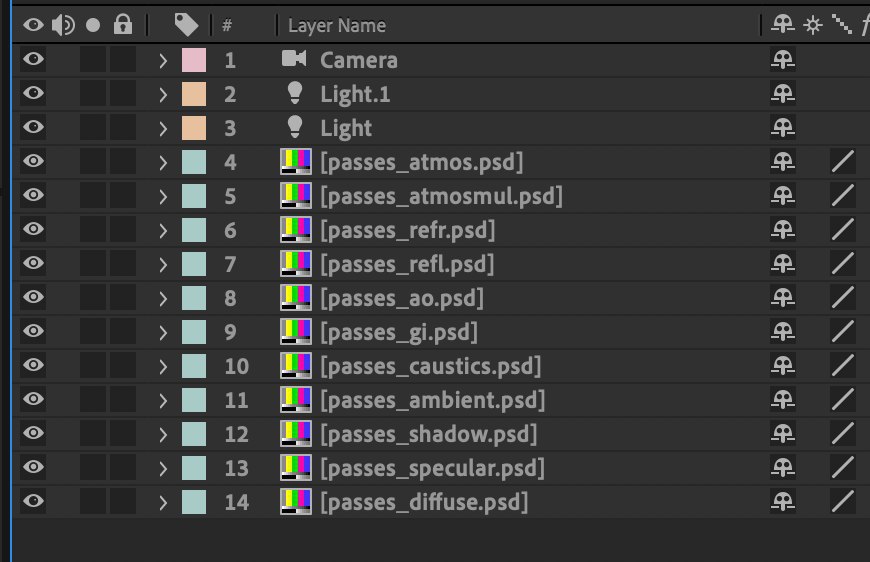Expand the passes_specular.psd layer

[163, 469]
